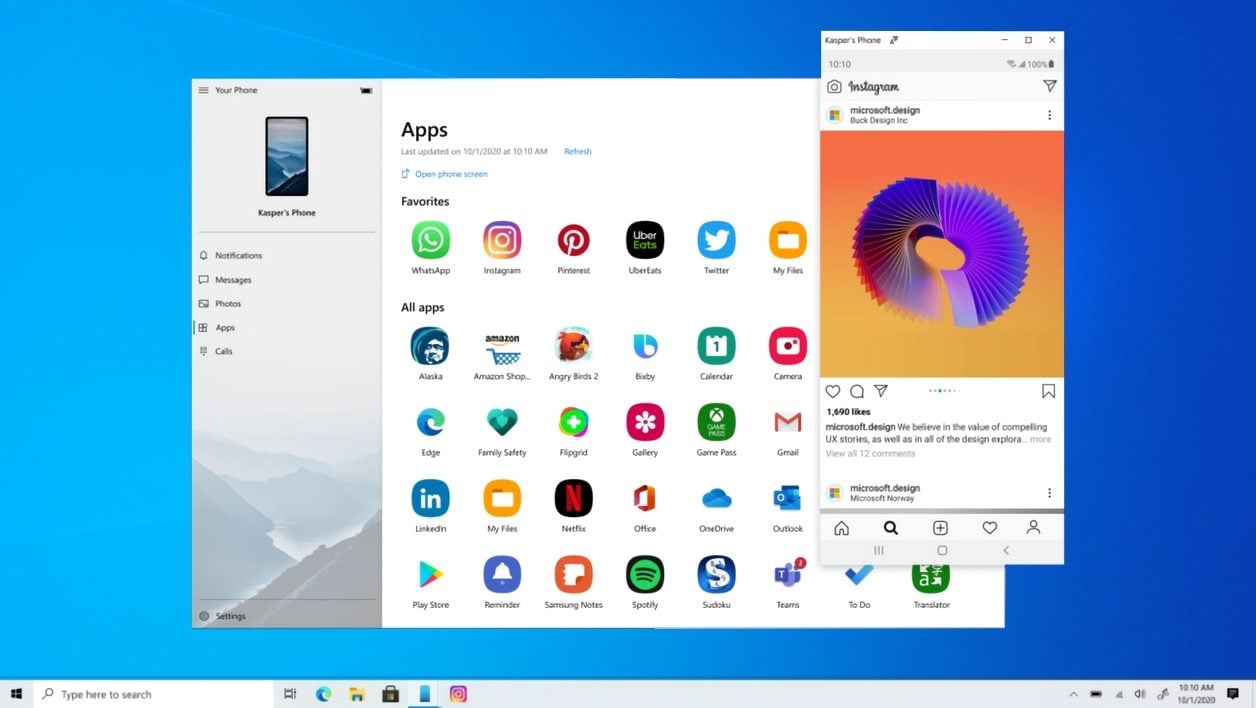The height and width of the screenshot is (708, 1256).
Task: Launch Spotify from All apps
Action: click(645, 575)
